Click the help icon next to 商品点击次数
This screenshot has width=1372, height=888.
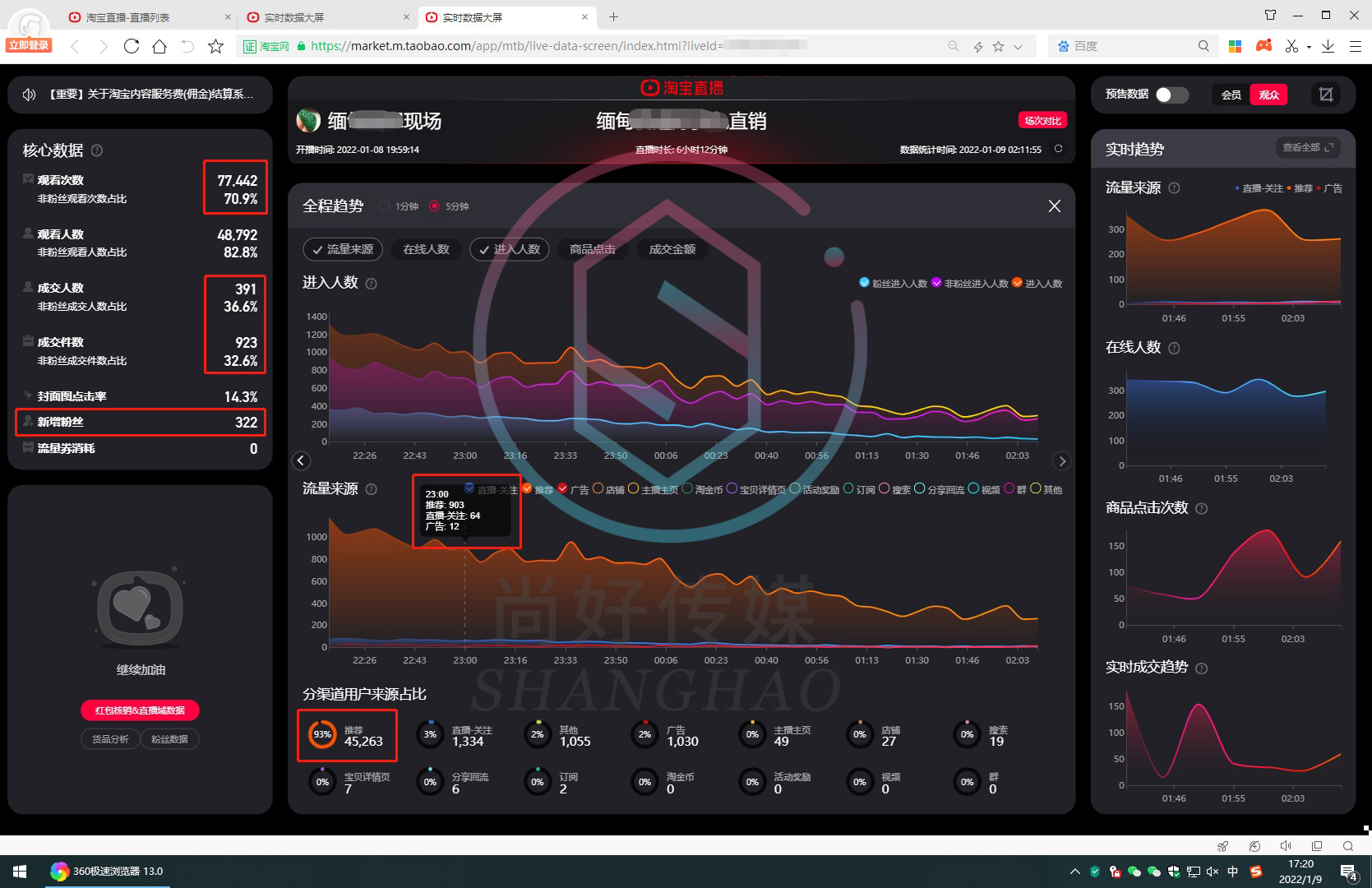(1201, 509)
